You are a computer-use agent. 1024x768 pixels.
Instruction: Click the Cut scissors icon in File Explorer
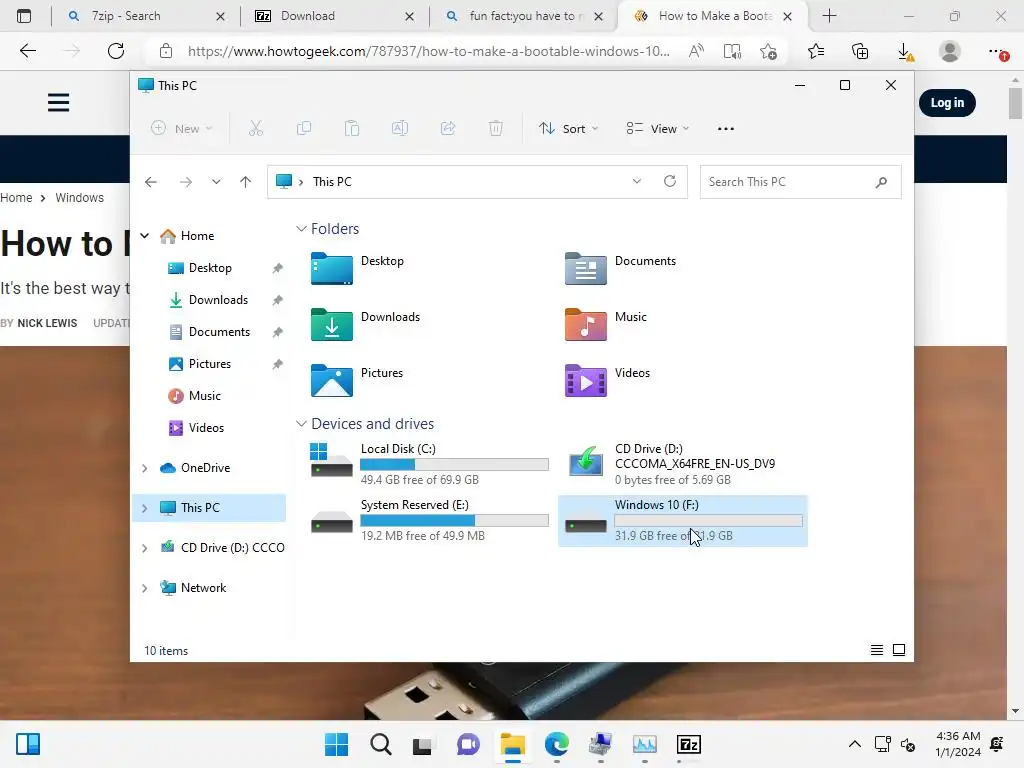[255, 129]
